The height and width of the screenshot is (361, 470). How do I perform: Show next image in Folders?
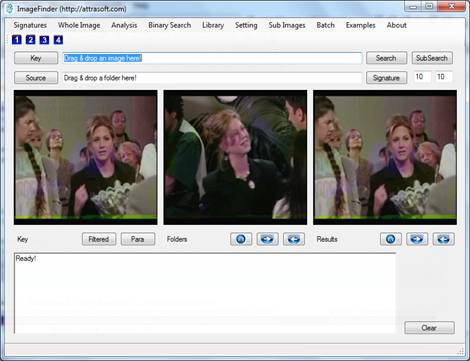(x=267, y=239)
